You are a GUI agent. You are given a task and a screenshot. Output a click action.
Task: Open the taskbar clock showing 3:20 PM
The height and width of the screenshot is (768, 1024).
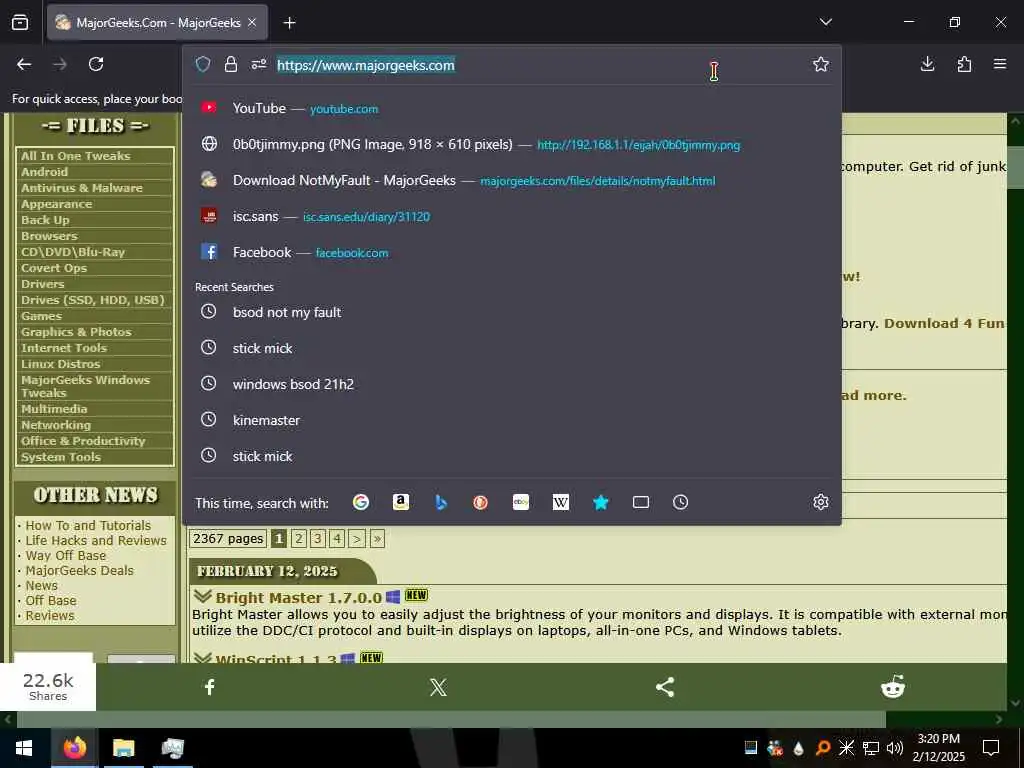[x=938, y=748]
